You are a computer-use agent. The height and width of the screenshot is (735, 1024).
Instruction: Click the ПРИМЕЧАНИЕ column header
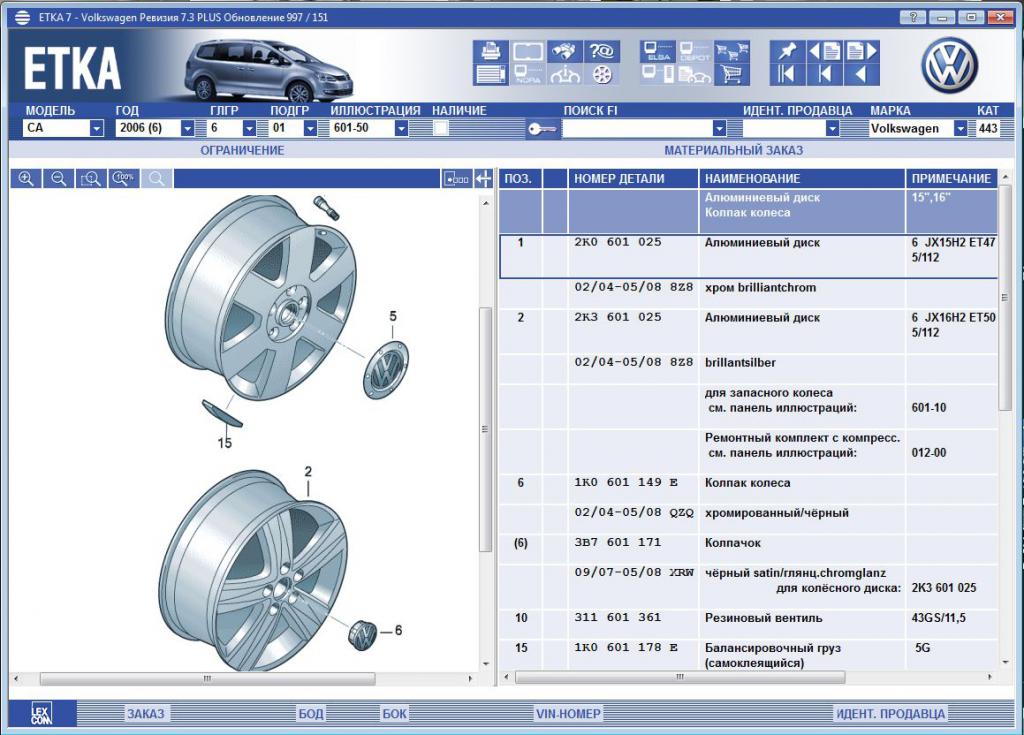coord(952,178)
